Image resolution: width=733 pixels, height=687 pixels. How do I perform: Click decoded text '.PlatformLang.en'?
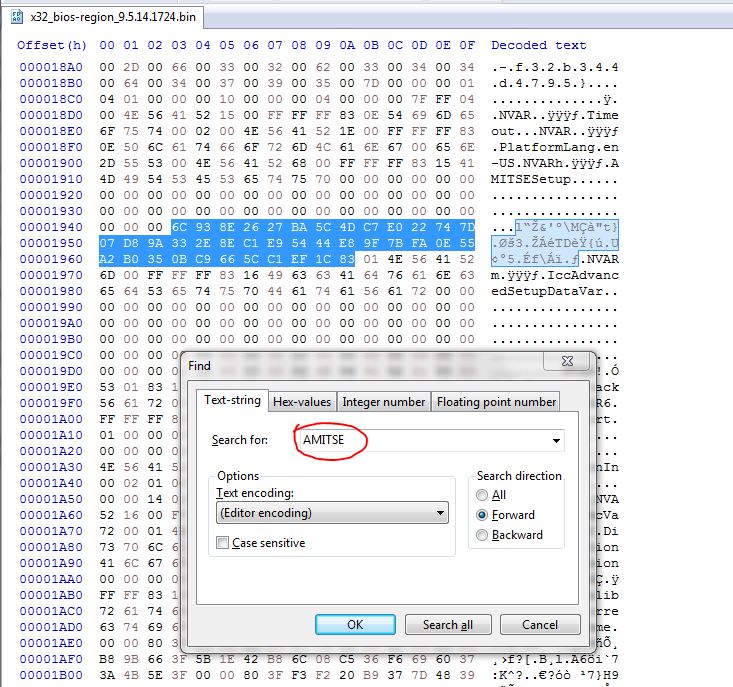(x=555, y=147)
